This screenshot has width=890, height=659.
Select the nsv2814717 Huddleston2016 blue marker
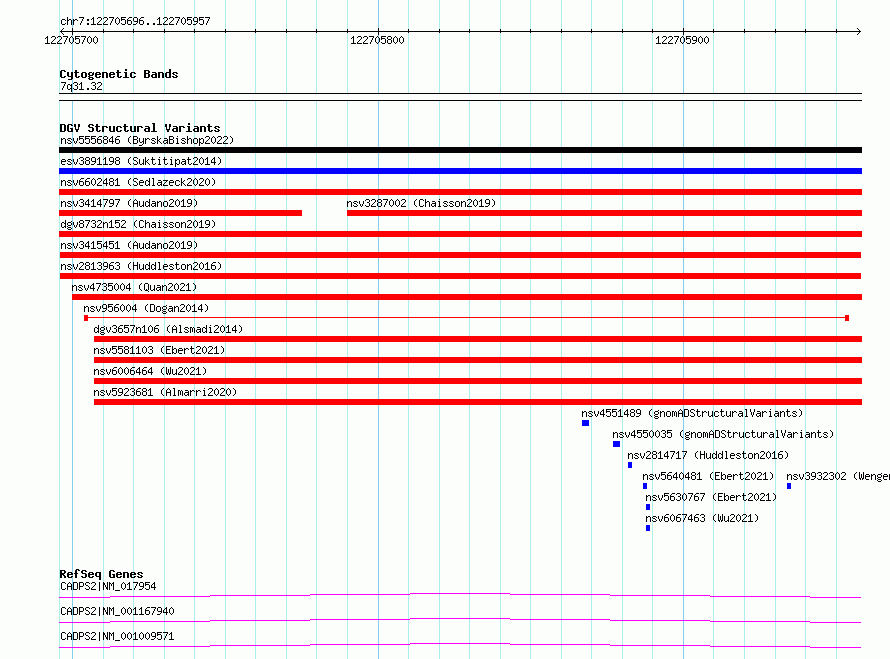tap(630, 465)
